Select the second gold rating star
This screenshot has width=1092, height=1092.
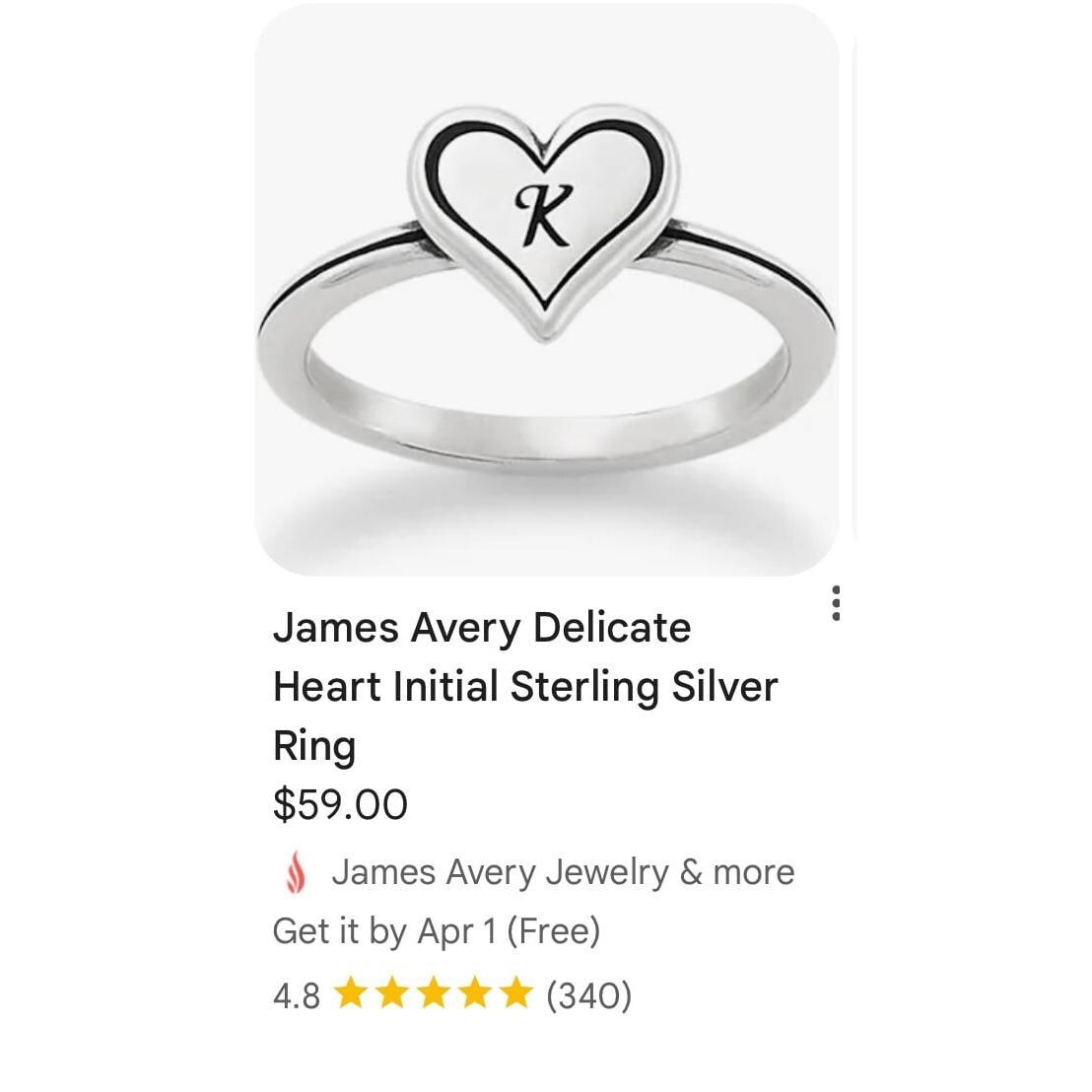[x=392, y=992]
